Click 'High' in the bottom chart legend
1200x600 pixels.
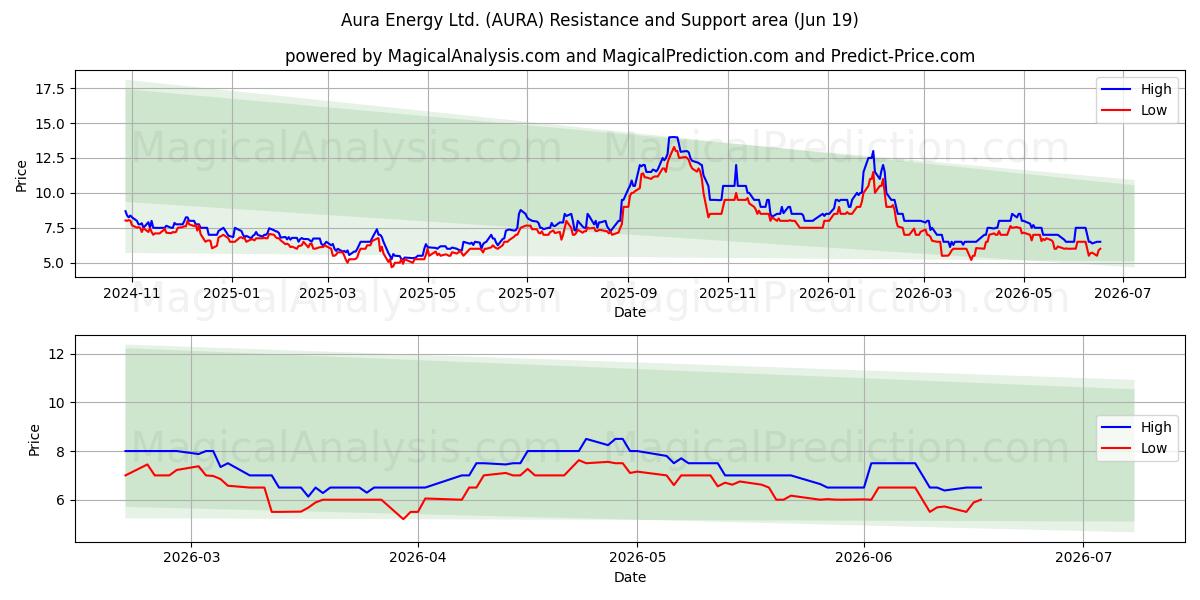1156,427
